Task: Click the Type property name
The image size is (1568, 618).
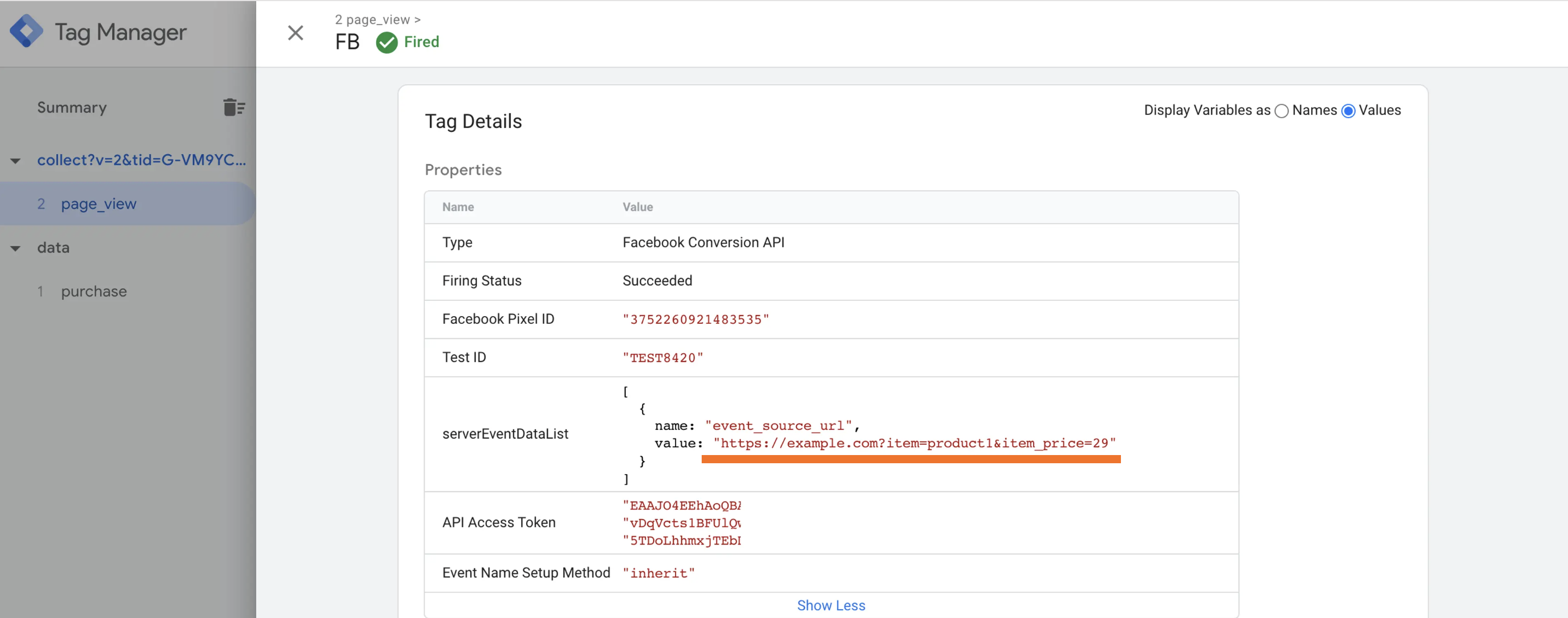Action: coord(457,243)
